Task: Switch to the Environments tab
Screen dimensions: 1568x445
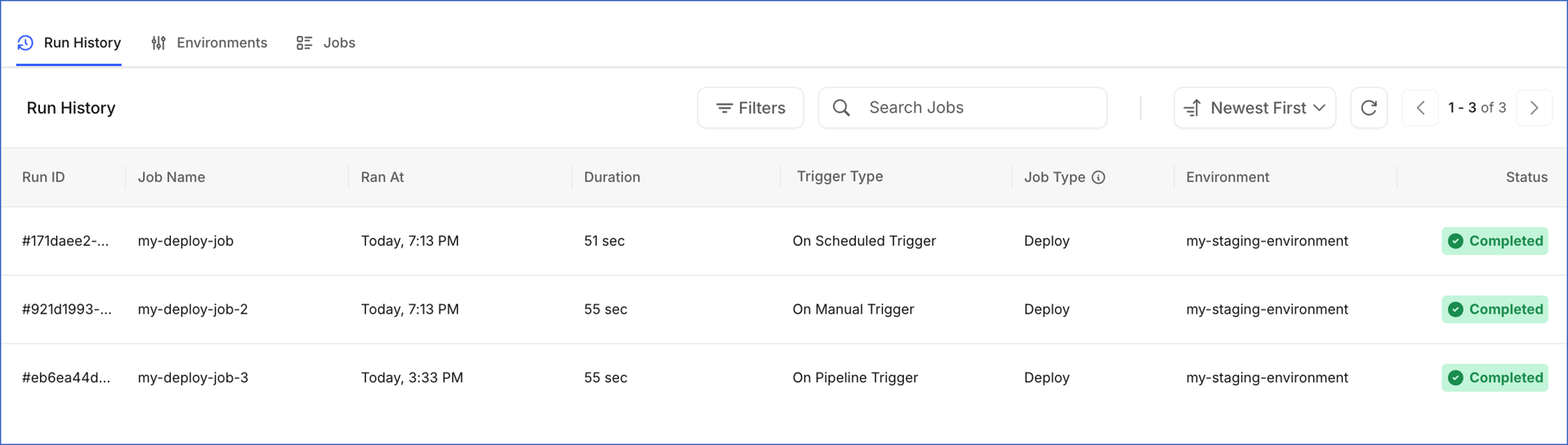Action: coord(209,42)
